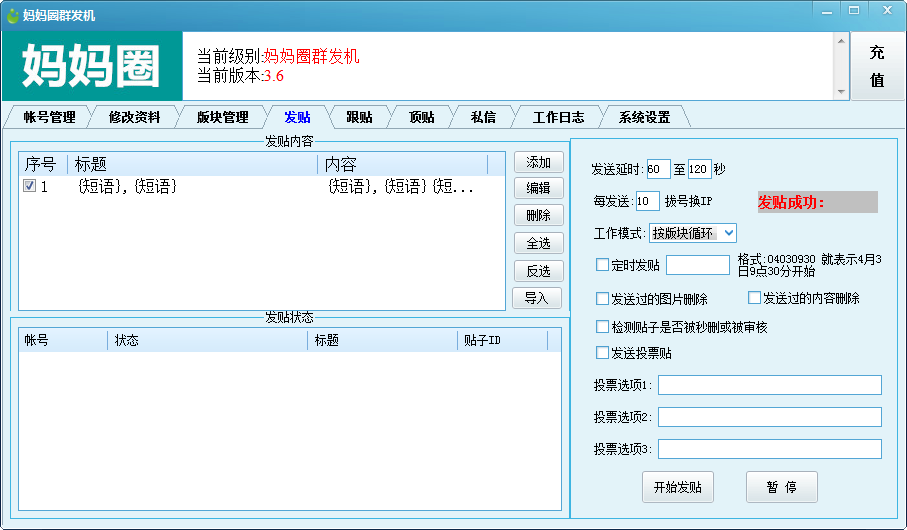Click the 添加 button

tap(539, 162)
